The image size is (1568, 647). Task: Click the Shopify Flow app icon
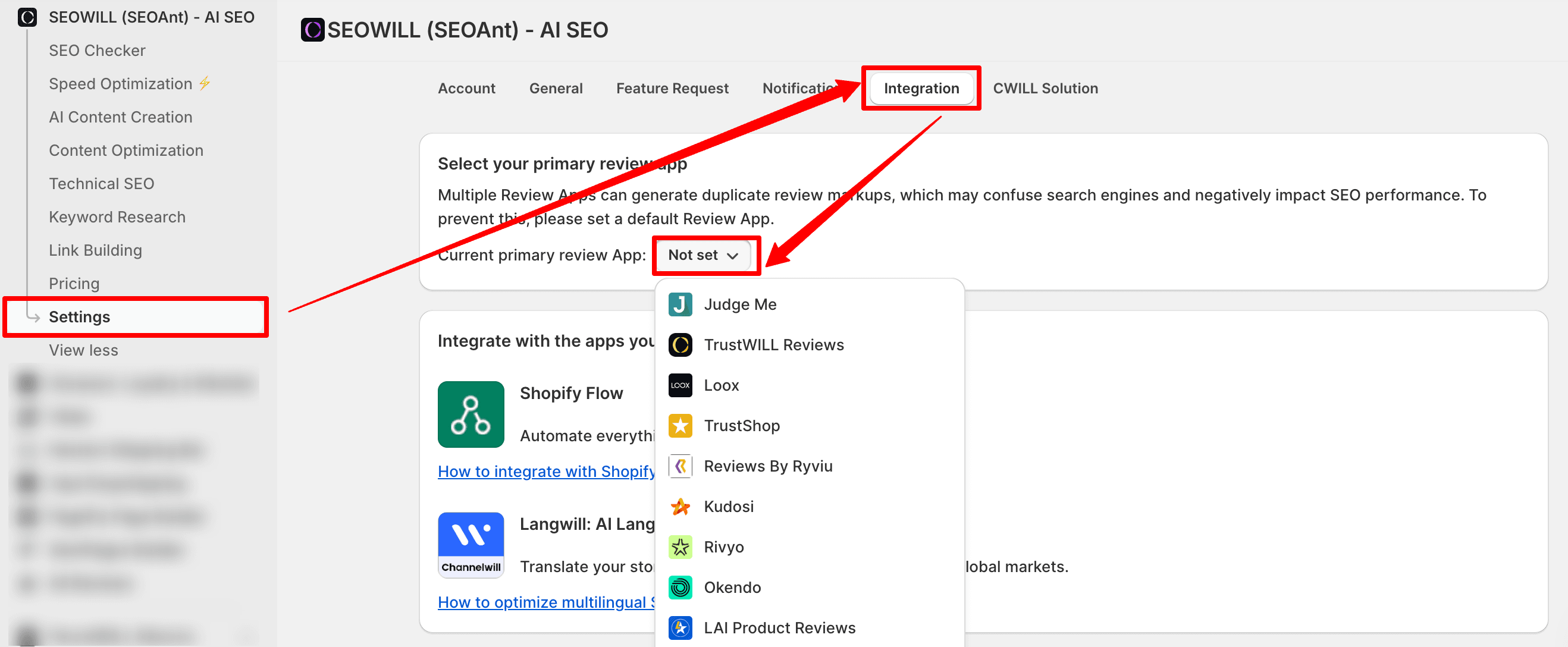[471, 414]
